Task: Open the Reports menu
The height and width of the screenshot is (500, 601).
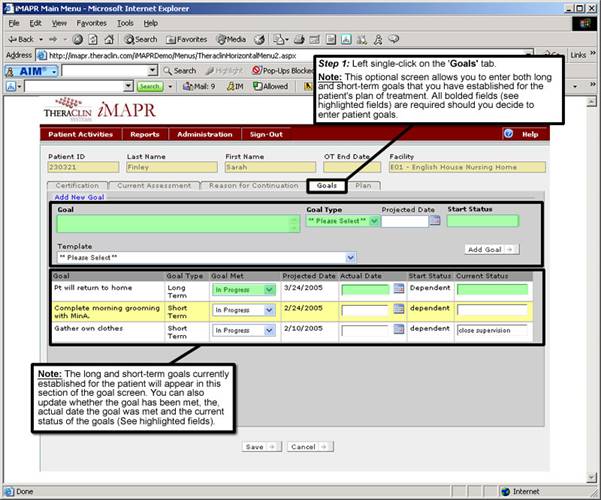Action: (144, 133)
